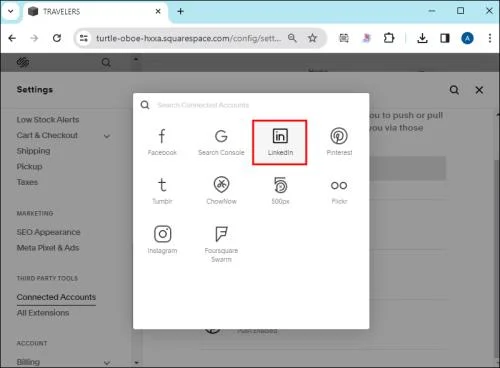
Task: Select the Facebook account icon
Action: pyautogui.click(x=162, y=142)
